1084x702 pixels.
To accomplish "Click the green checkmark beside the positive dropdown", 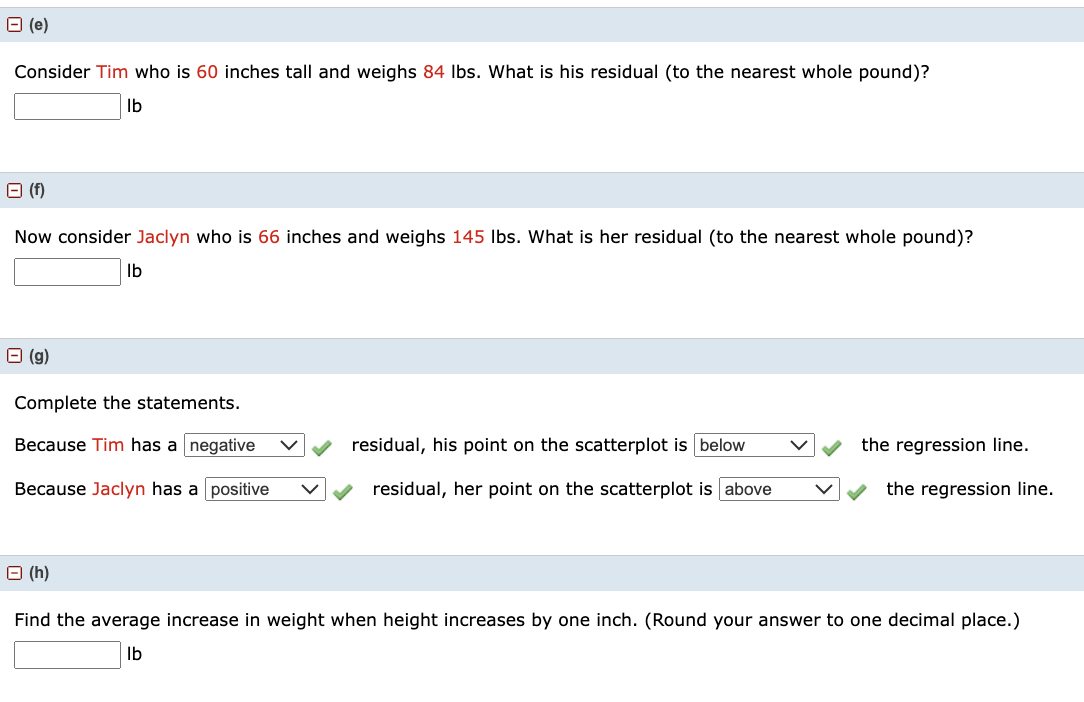I will (343, 491).
